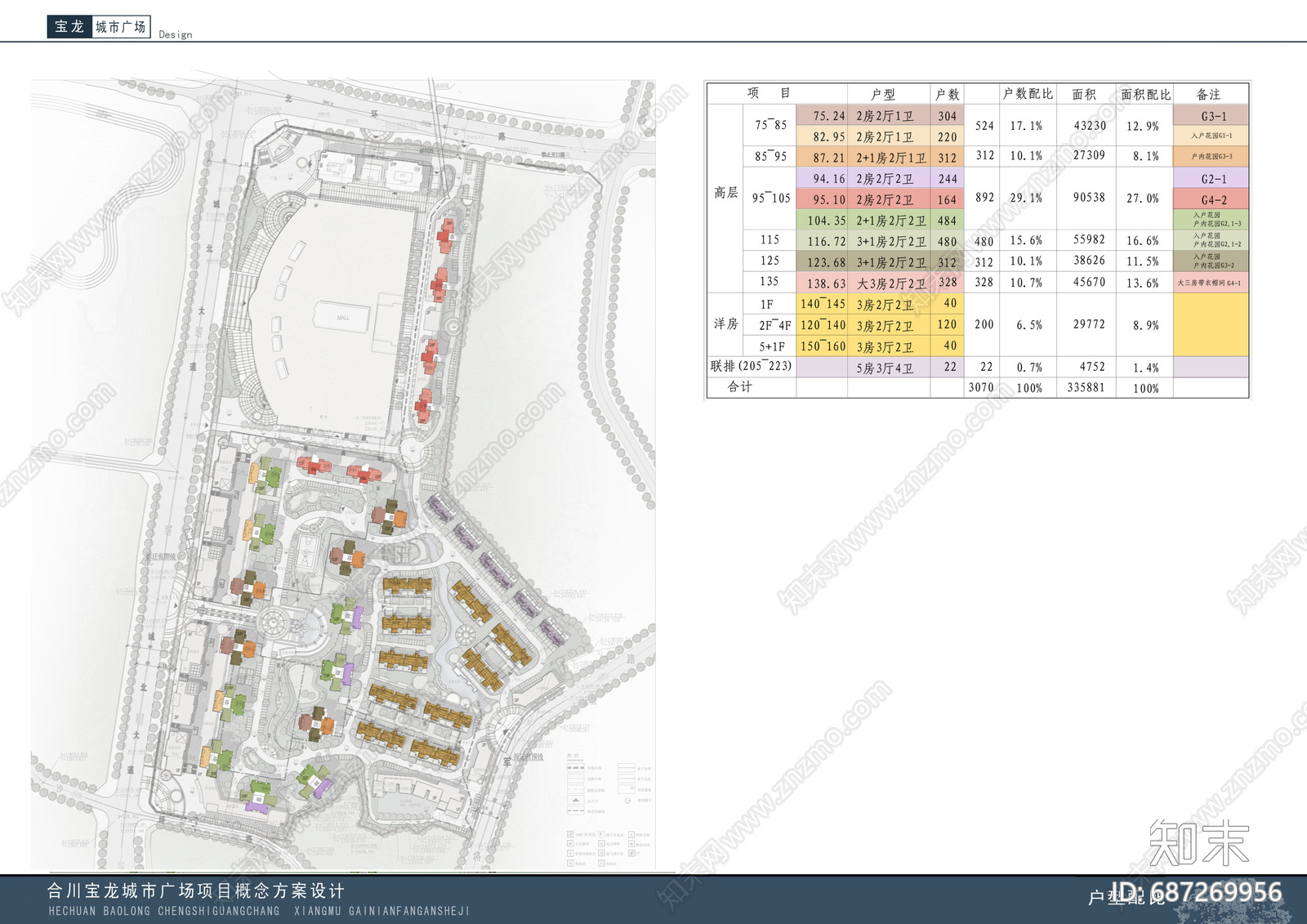This screenshot has width=1307, height=924.
Task: Click the 29.1% ratio cell
Action: tap(1026, 197)
